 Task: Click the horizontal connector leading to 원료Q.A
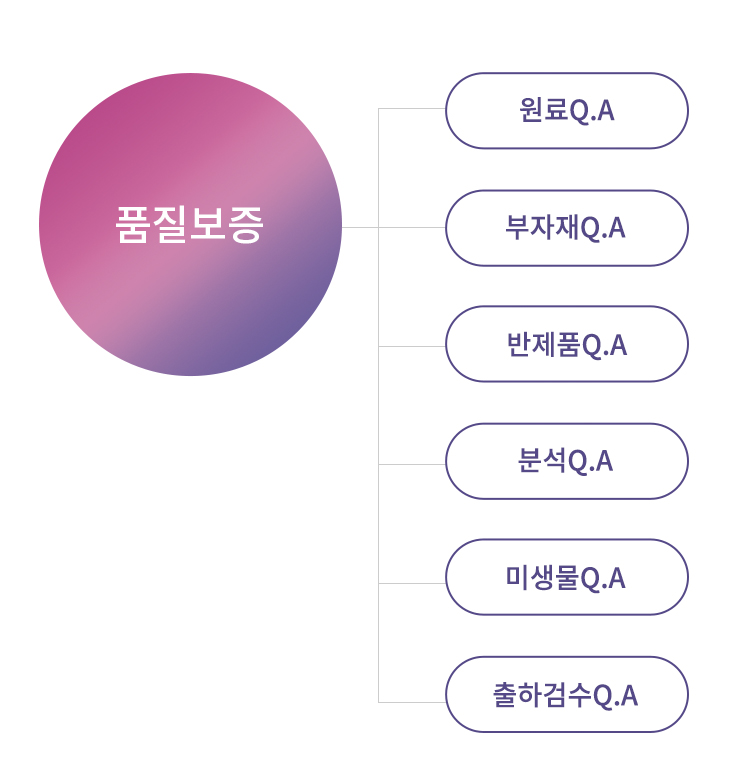click(412, 108)
